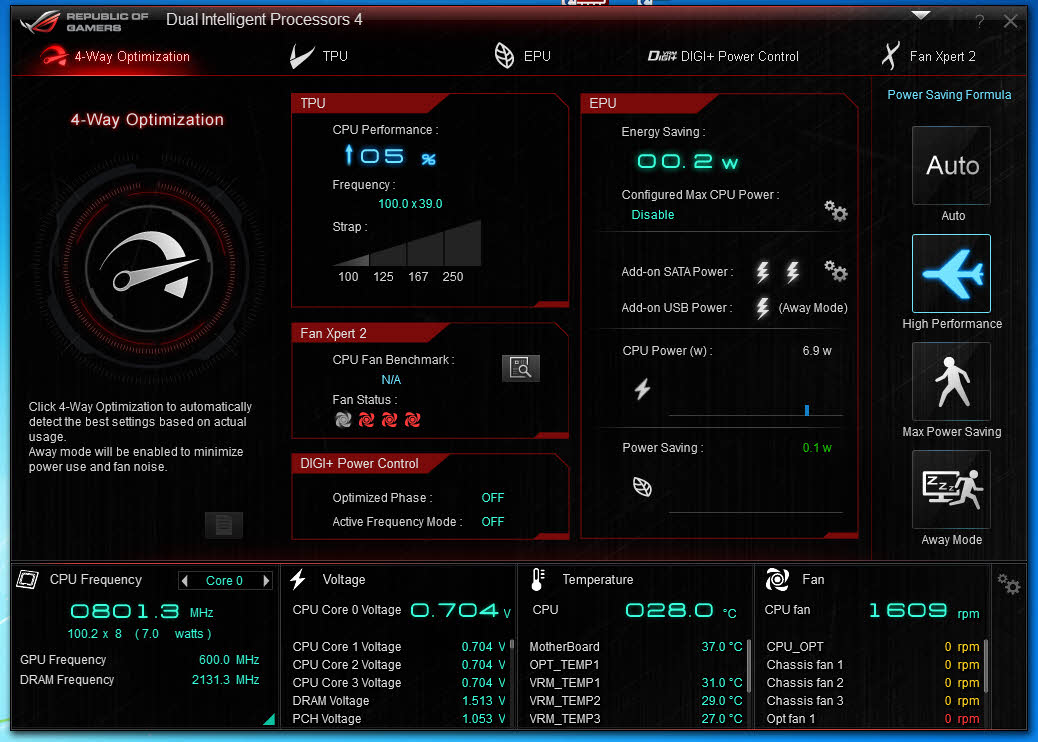Open monitoring panel settings gear
The height and width of the screenshot is (742, 1038).
point(1009,584)
